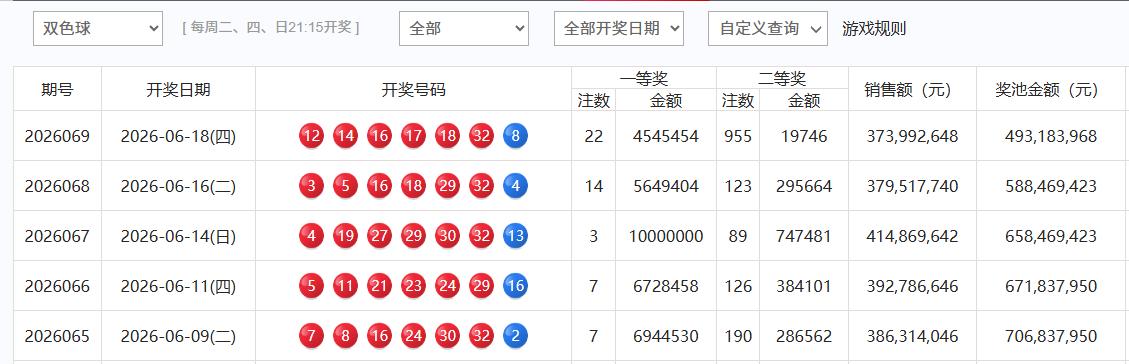Expand the 自定义查询 dropdown
1129x364 pixels.
pyautogui.click(x=768, y=29)
